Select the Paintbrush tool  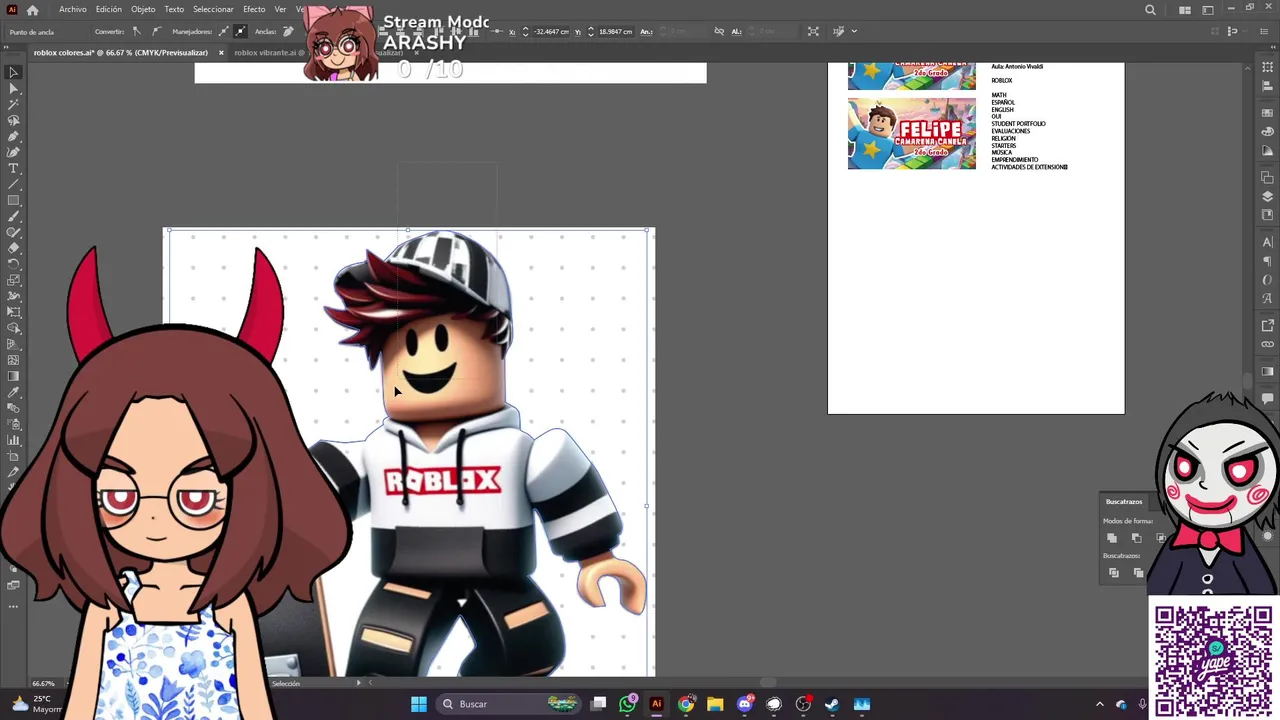tap(14, 216)
